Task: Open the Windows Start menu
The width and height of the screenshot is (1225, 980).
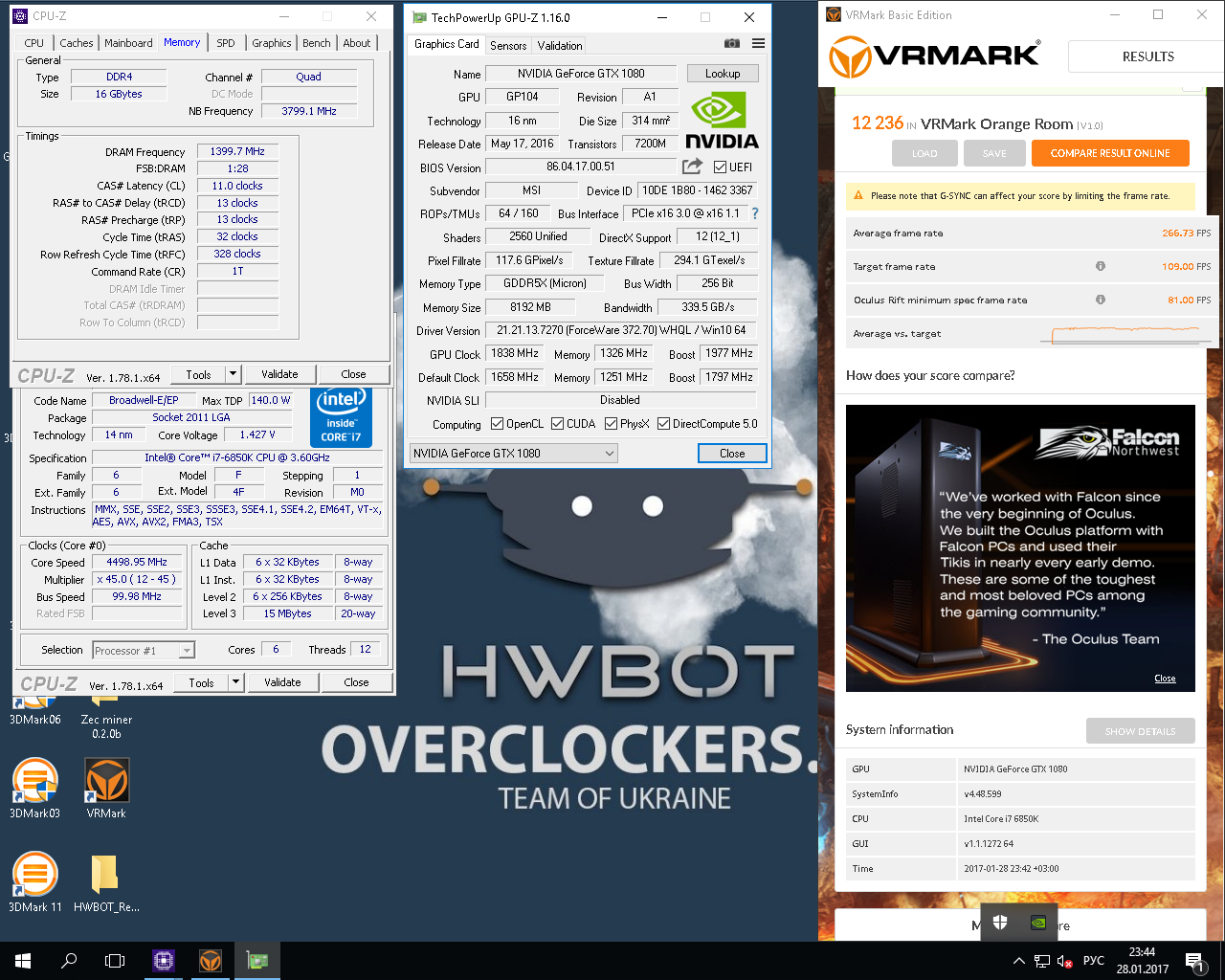Action: (23, 961)
